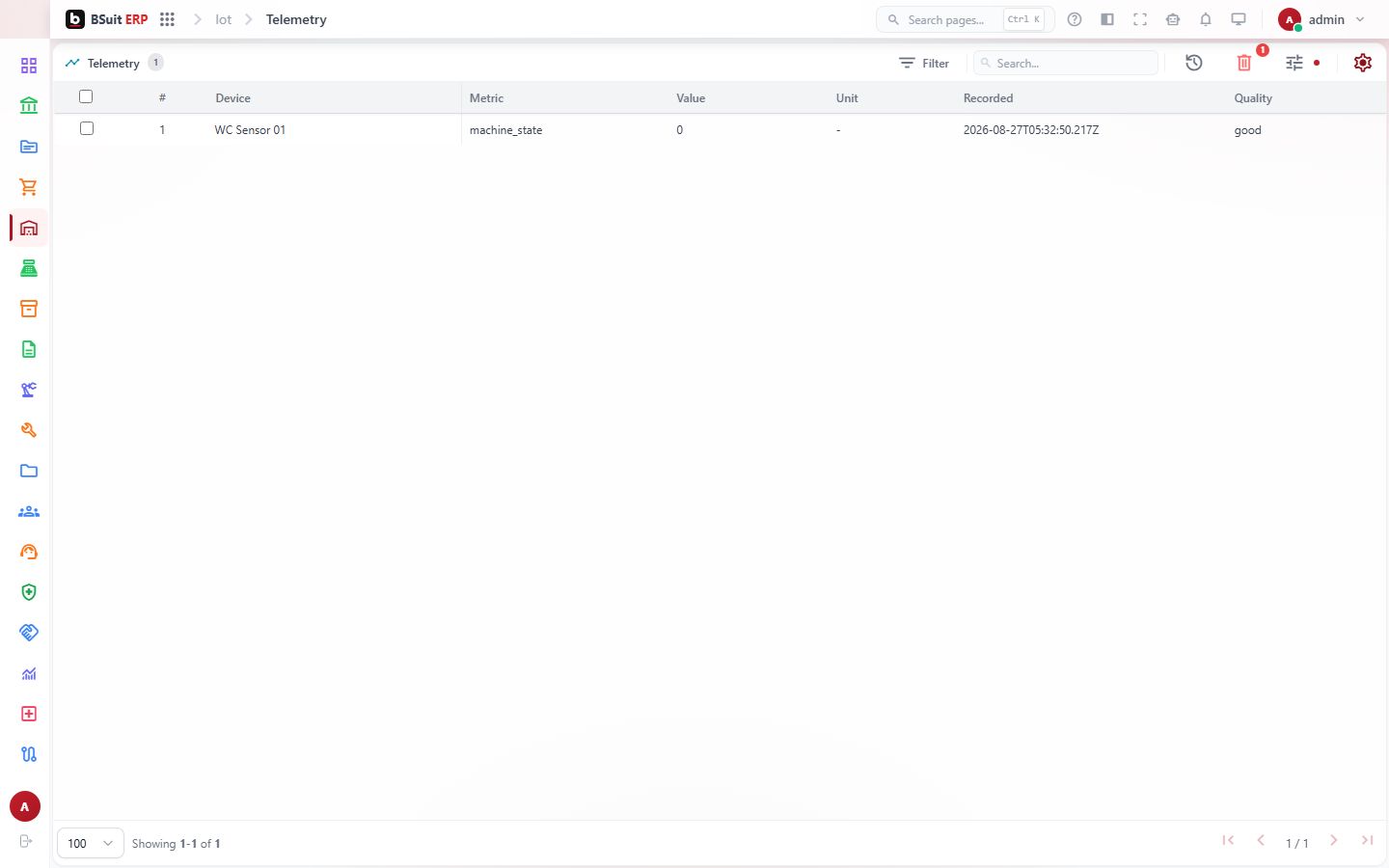The height and width of the screenshot is (868, 1389).
Task: Toggle the side panel layout icon
Action: click(1107, 19)
